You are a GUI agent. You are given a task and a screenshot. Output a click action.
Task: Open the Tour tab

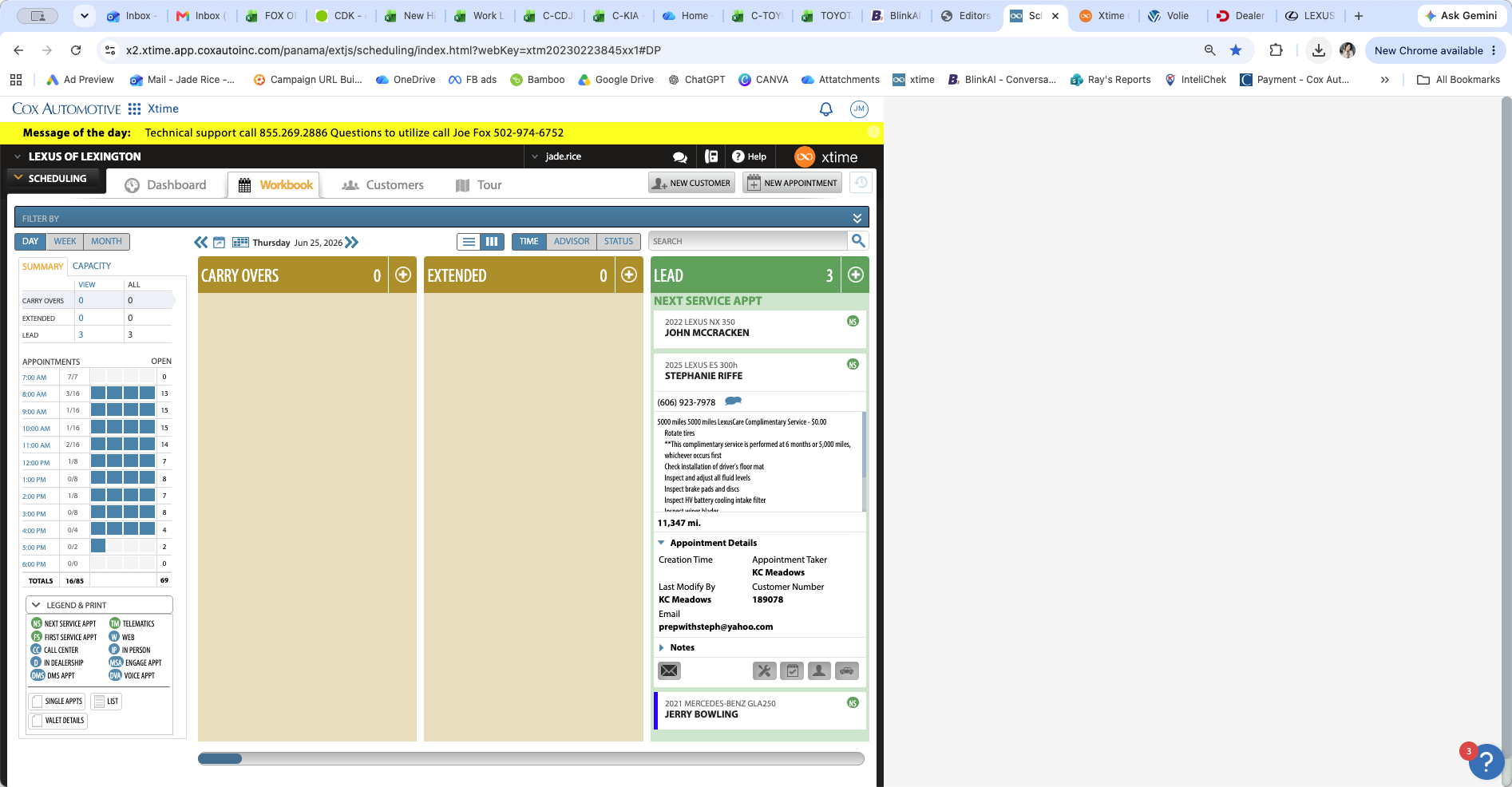point(479,184)
